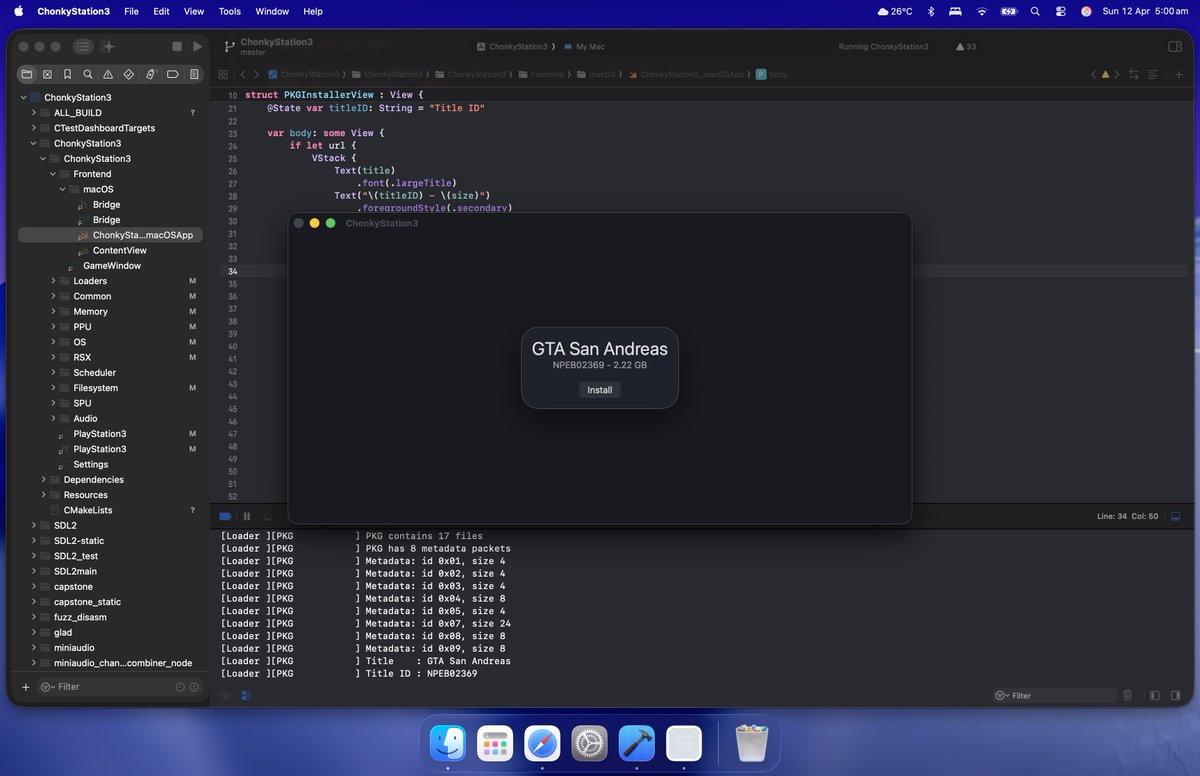Screen dimensions: 1200x776
Task: Add a new file with plus button
Action: [26, 687]
